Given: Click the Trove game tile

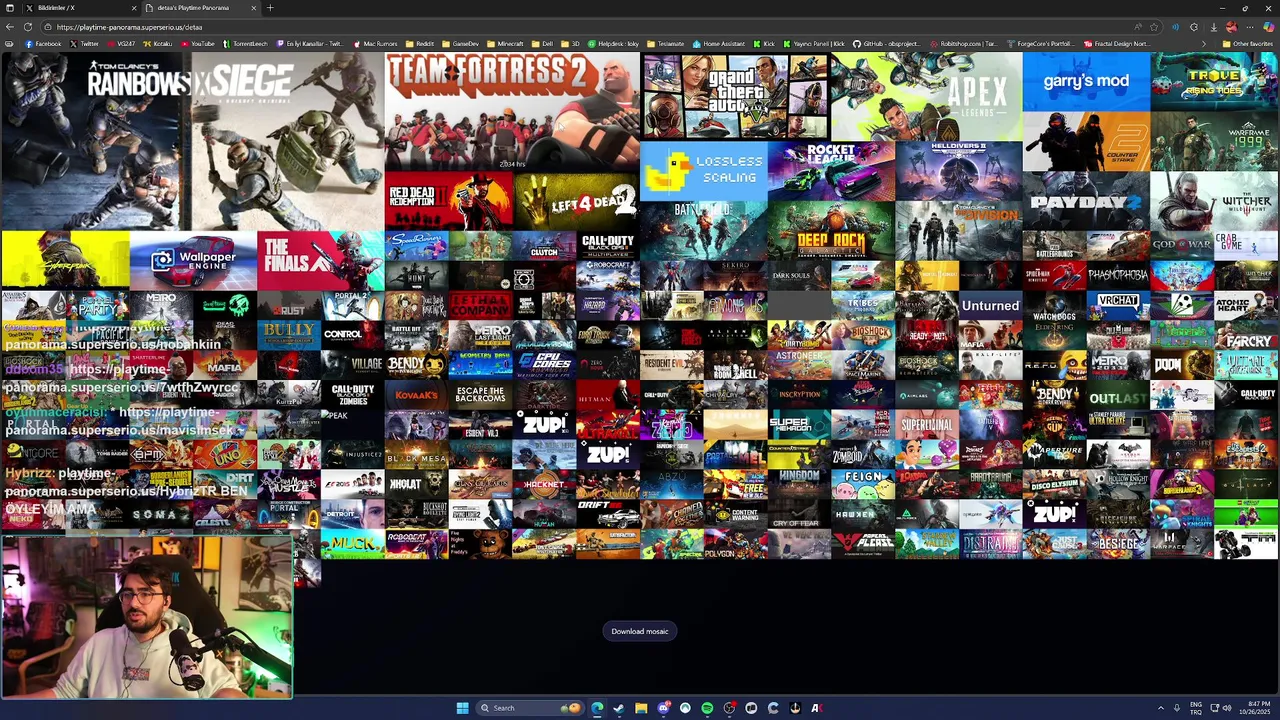Looking at the screenshot, I should click(1214, 81).
